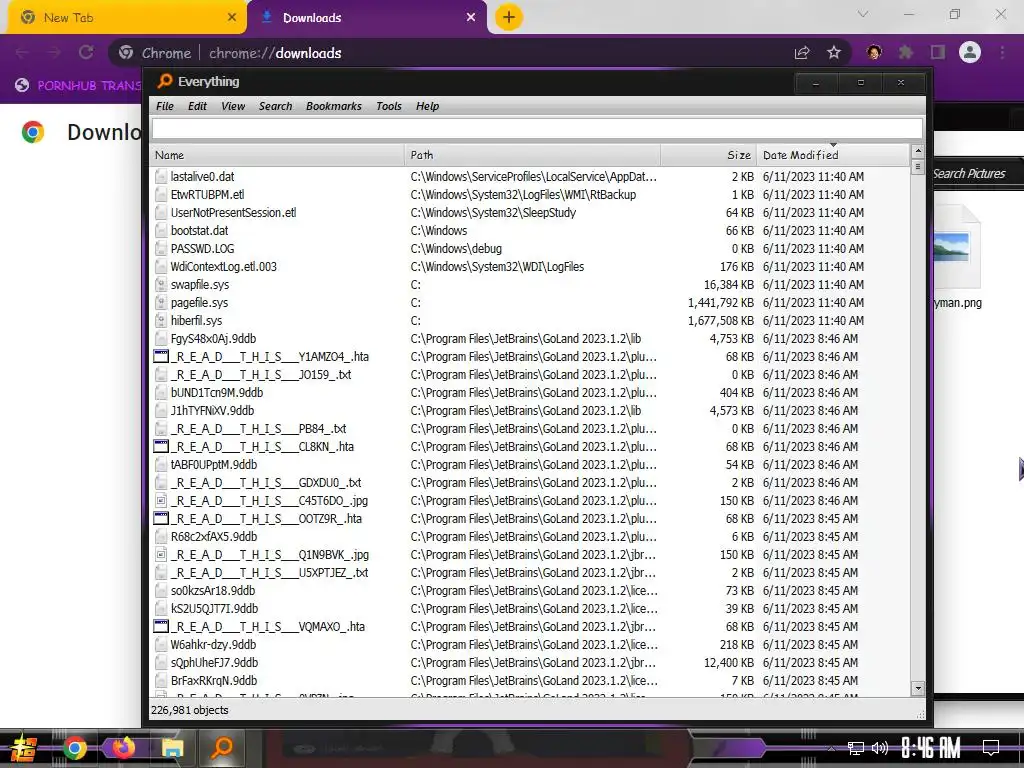Sort results by Size column header
The image size is (1024, 768).
point(709,155)
